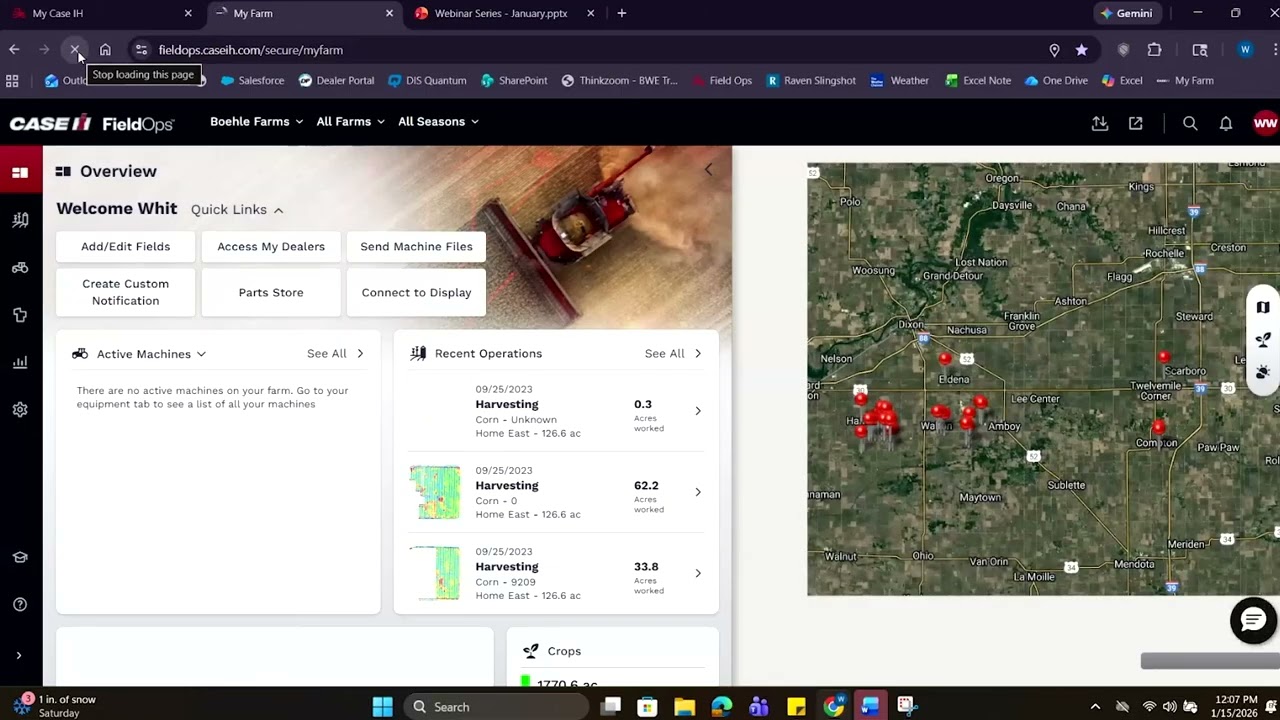Open the notifications bell icon
The image size is (1280, 720).
1226,123
